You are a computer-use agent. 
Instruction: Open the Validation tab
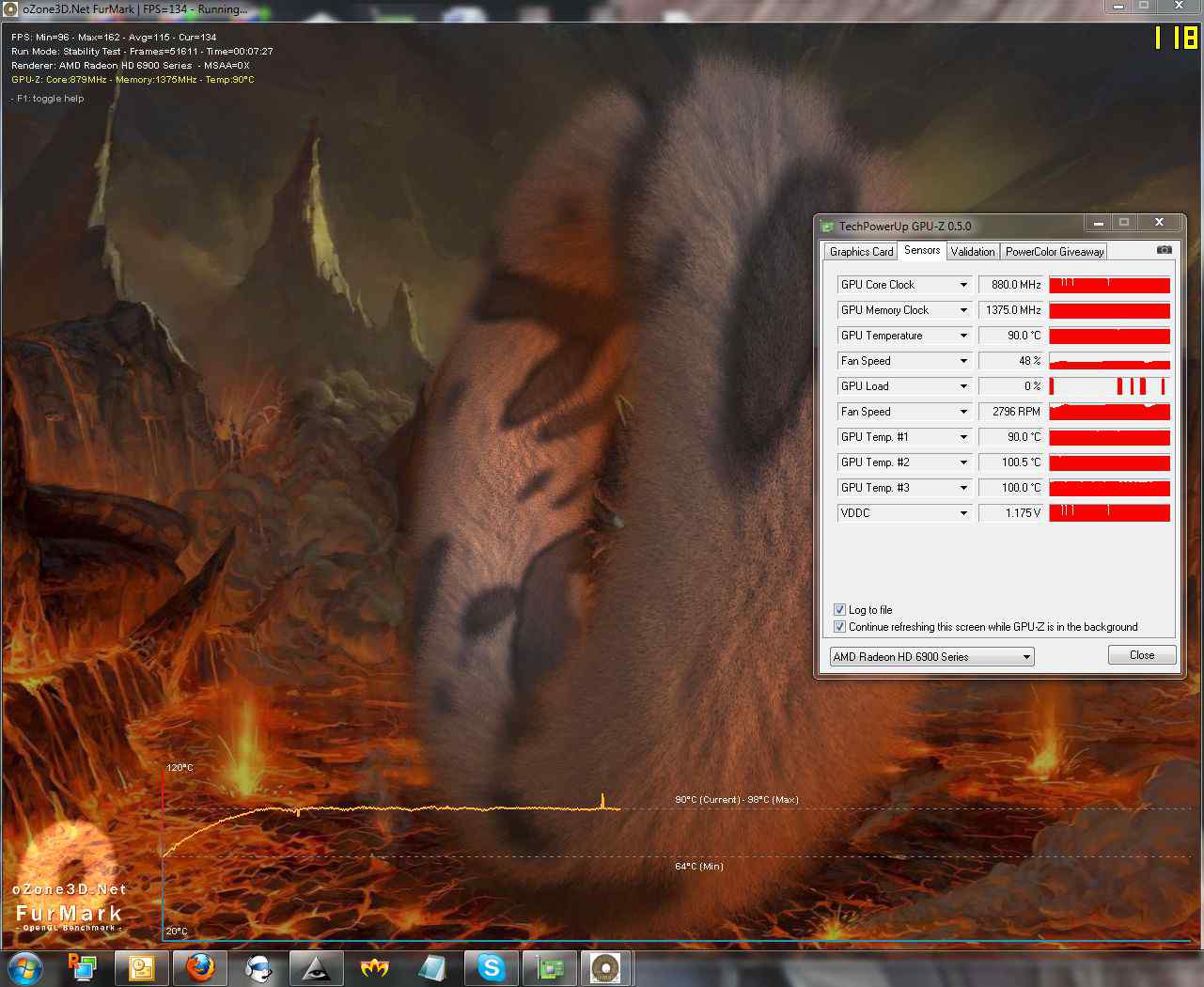click(x=972, y=252)
